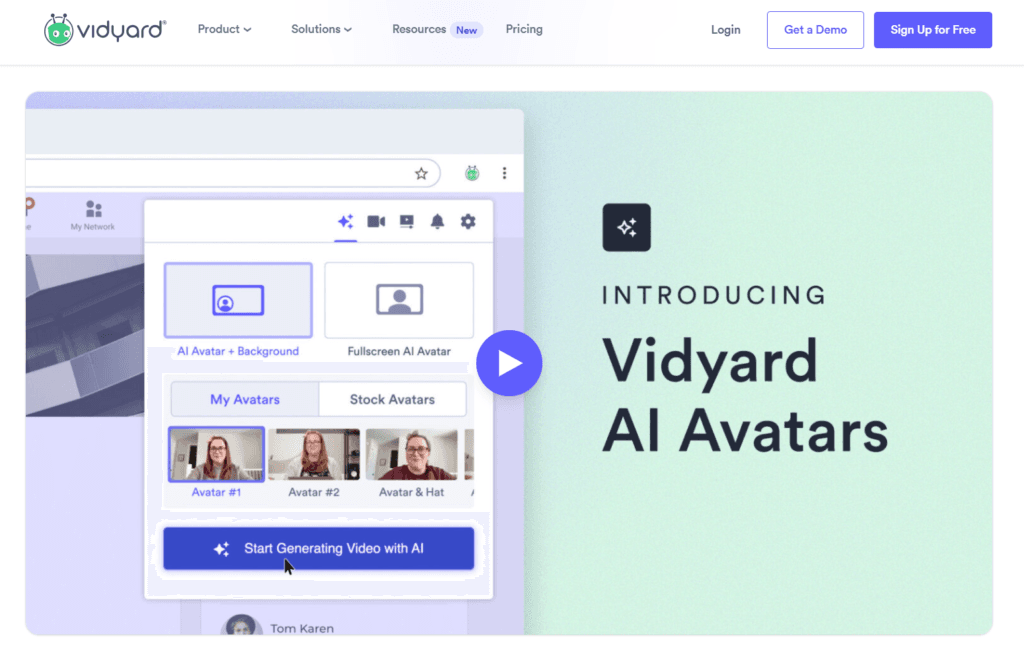Switch to the My Avatars tab
Image resolution: width=1024 pixels, height=653 pixels.
click(244, 398)
